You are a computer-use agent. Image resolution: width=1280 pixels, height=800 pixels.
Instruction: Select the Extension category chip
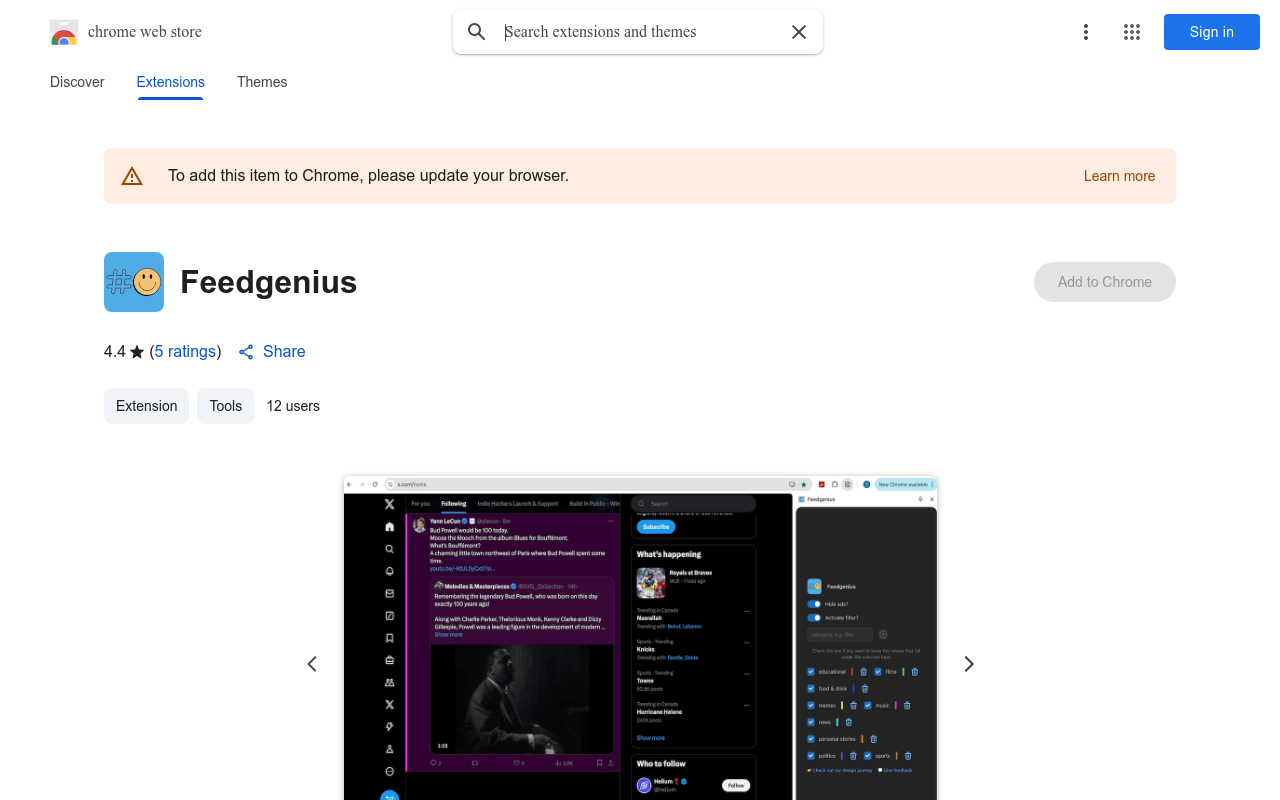[146, 406]
